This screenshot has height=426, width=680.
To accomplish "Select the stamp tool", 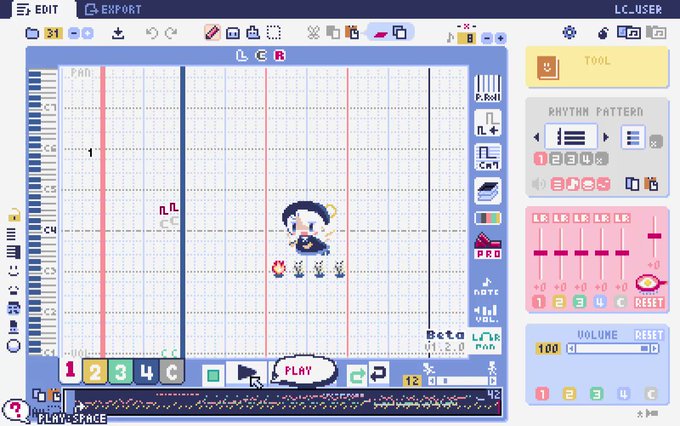I will (x=253, y=33).
